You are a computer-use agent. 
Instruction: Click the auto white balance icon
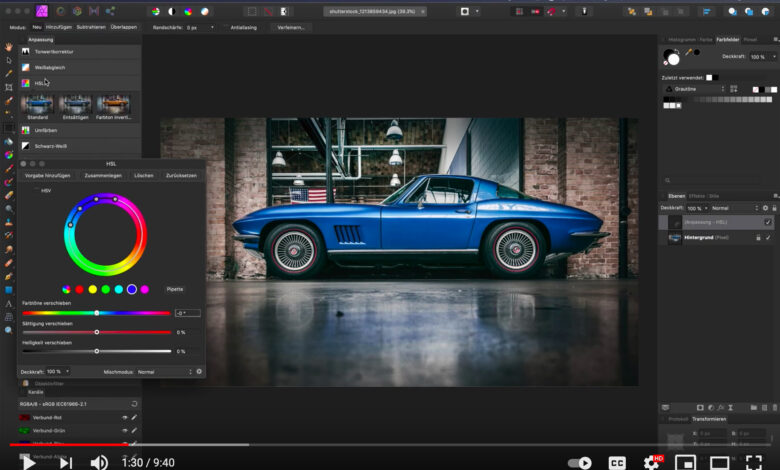204,11
